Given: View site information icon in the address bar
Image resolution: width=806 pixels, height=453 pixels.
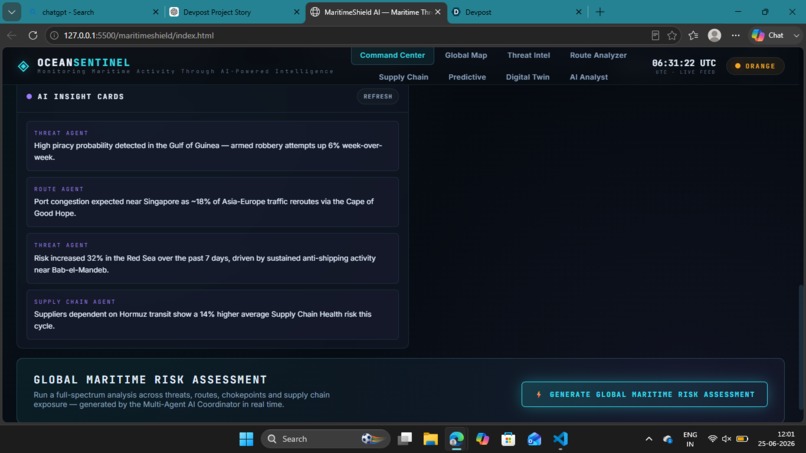Looking at the screenshot, I should [54, 35].
